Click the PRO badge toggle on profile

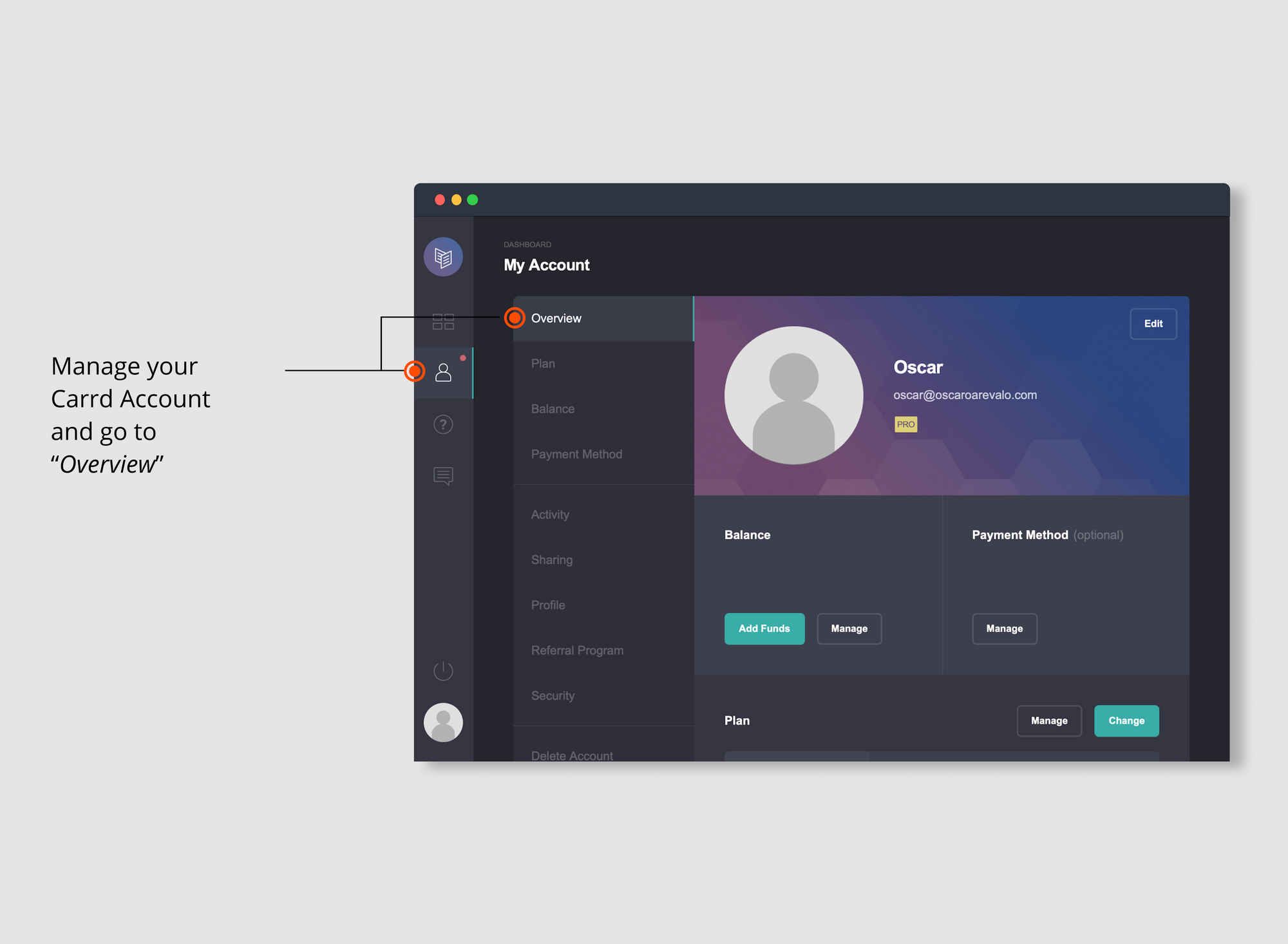tap(906, 424)
